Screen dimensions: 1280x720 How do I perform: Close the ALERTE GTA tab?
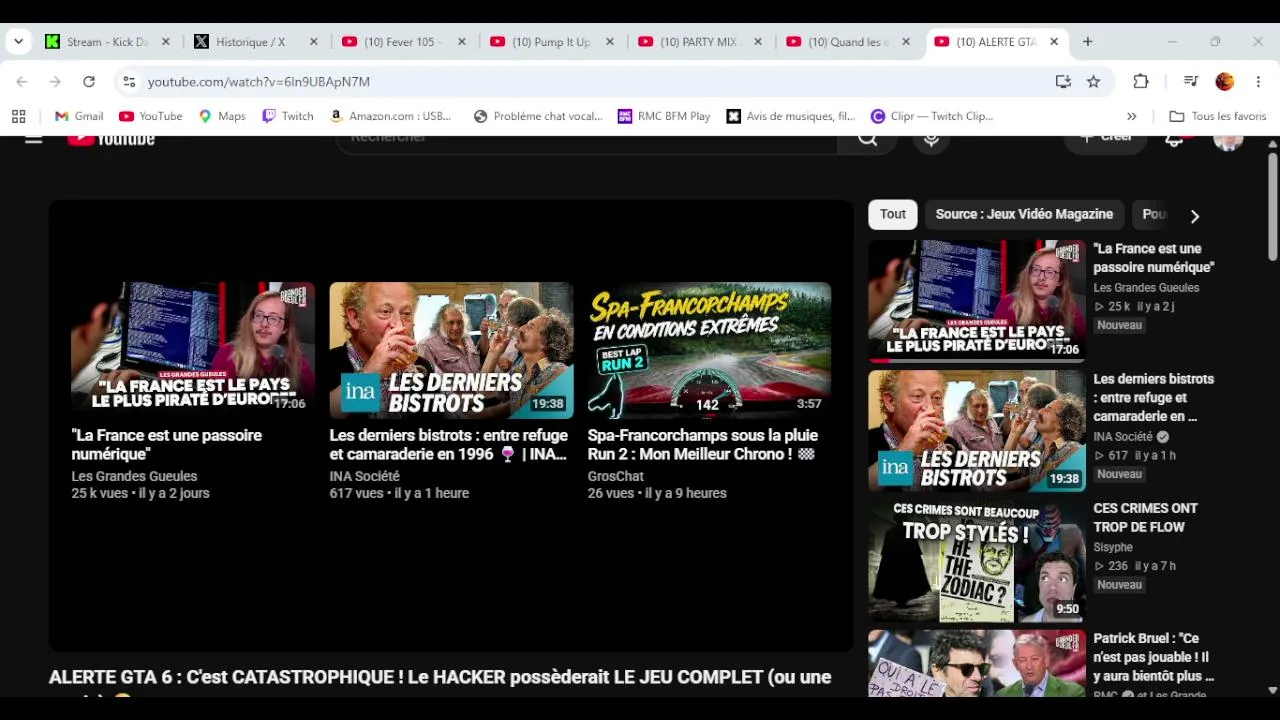click(1054, 42)
